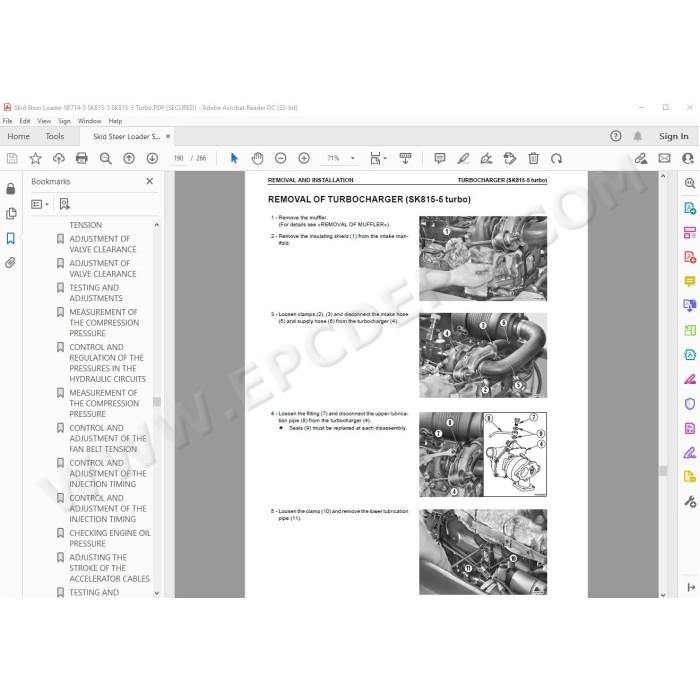
Task: Close the Skid Steer Loader document tab
Action: tap(168, 136)
